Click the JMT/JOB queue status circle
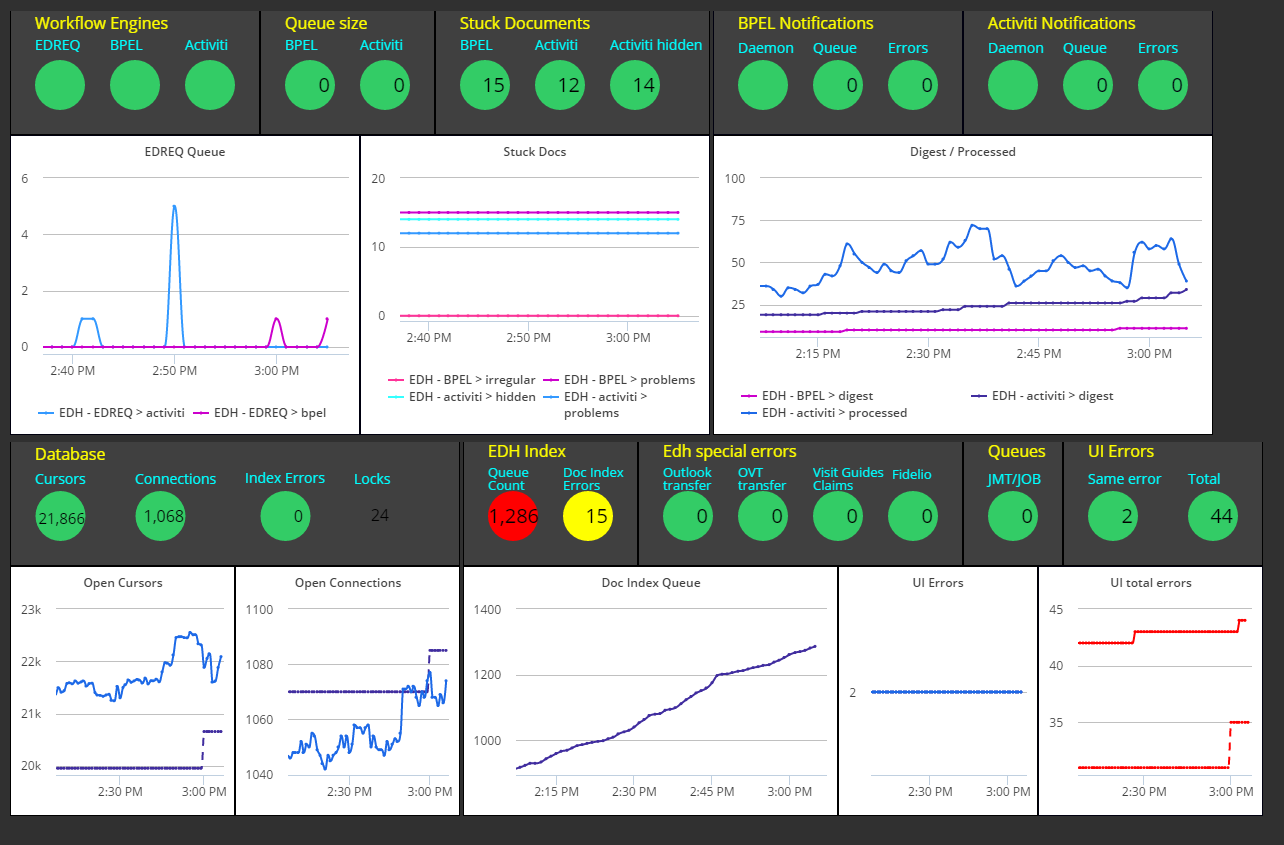 (x=1013, y=516)
